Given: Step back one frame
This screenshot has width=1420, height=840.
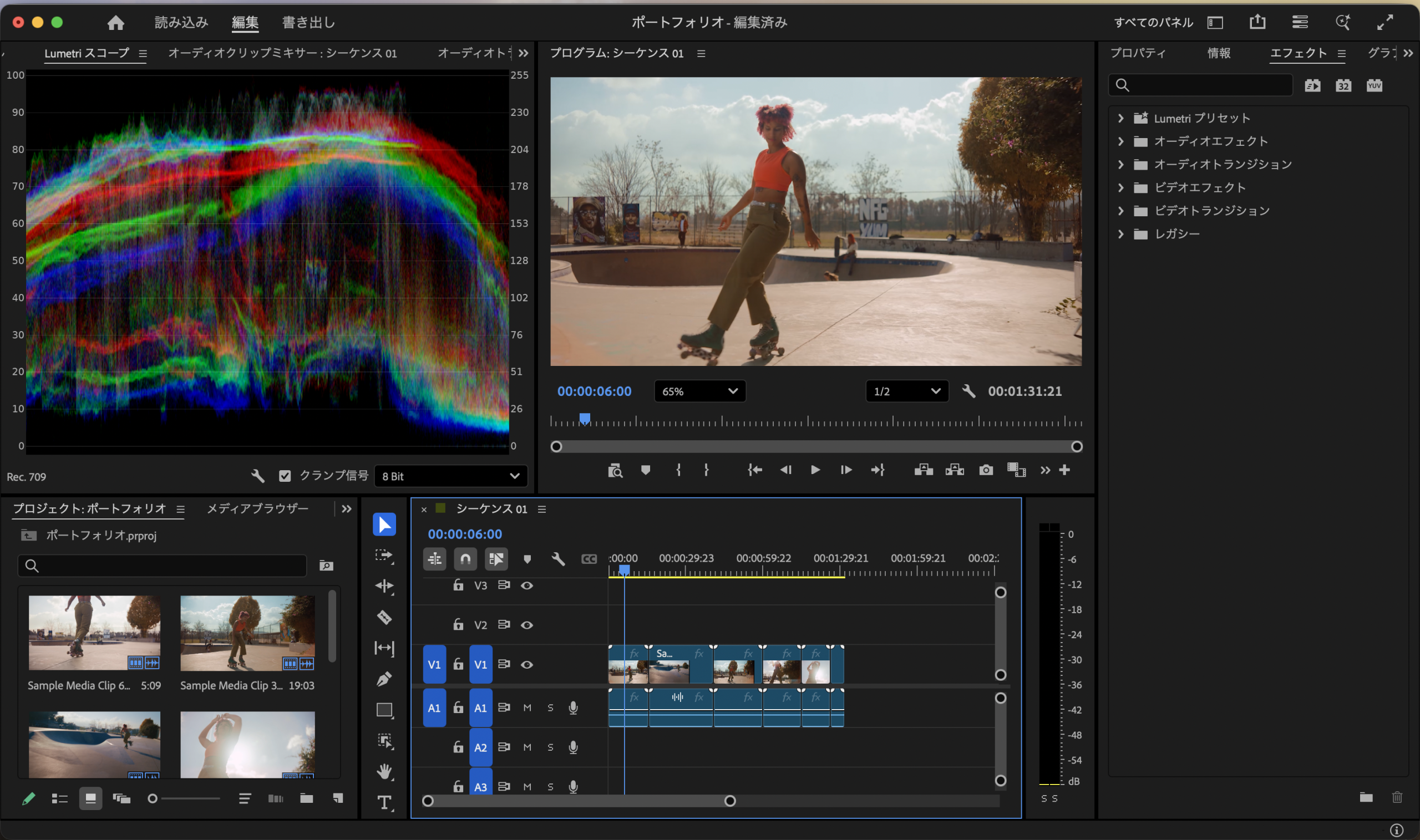Looking at the screenshot, I should click(x=785, y=470).
